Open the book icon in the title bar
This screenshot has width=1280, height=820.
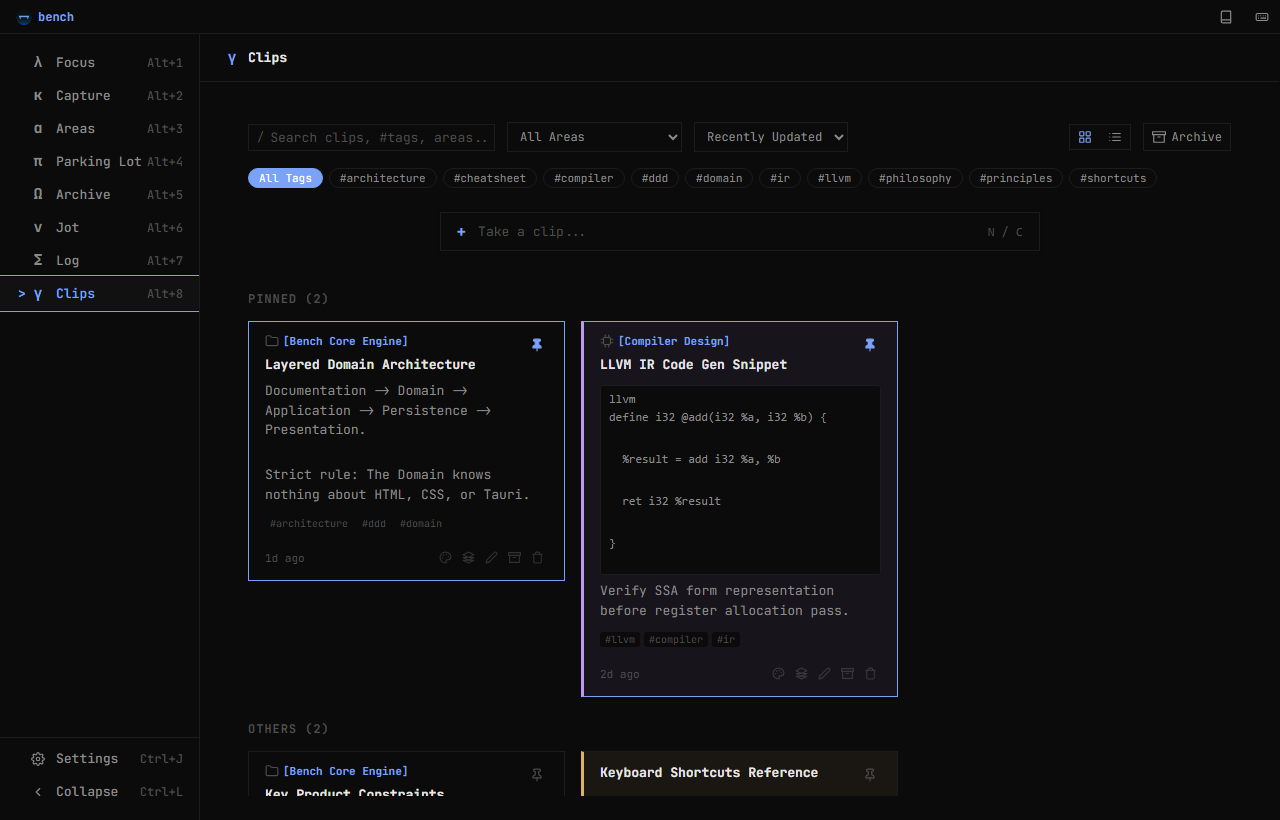tap(1226, 17)
